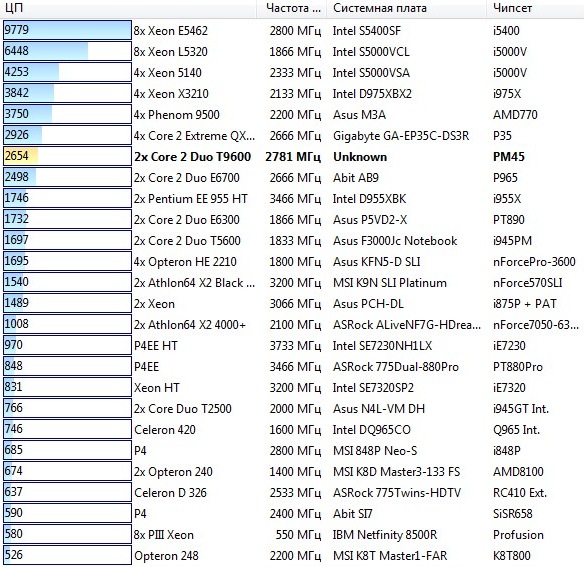
Task: Sort by the ЦП column header
Action: tap(128, 8)
